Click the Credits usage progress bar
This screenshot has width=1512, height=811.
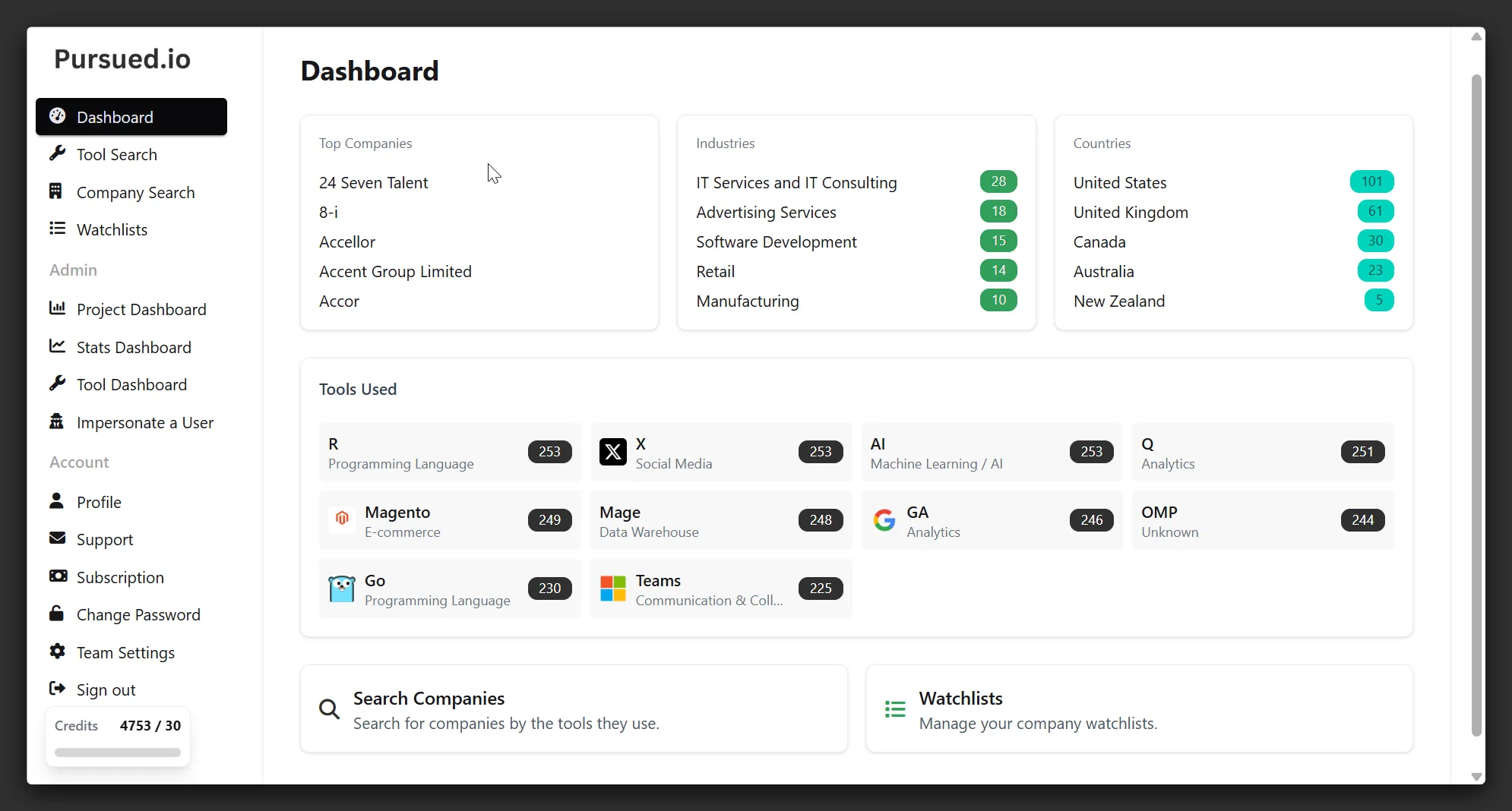117,753
